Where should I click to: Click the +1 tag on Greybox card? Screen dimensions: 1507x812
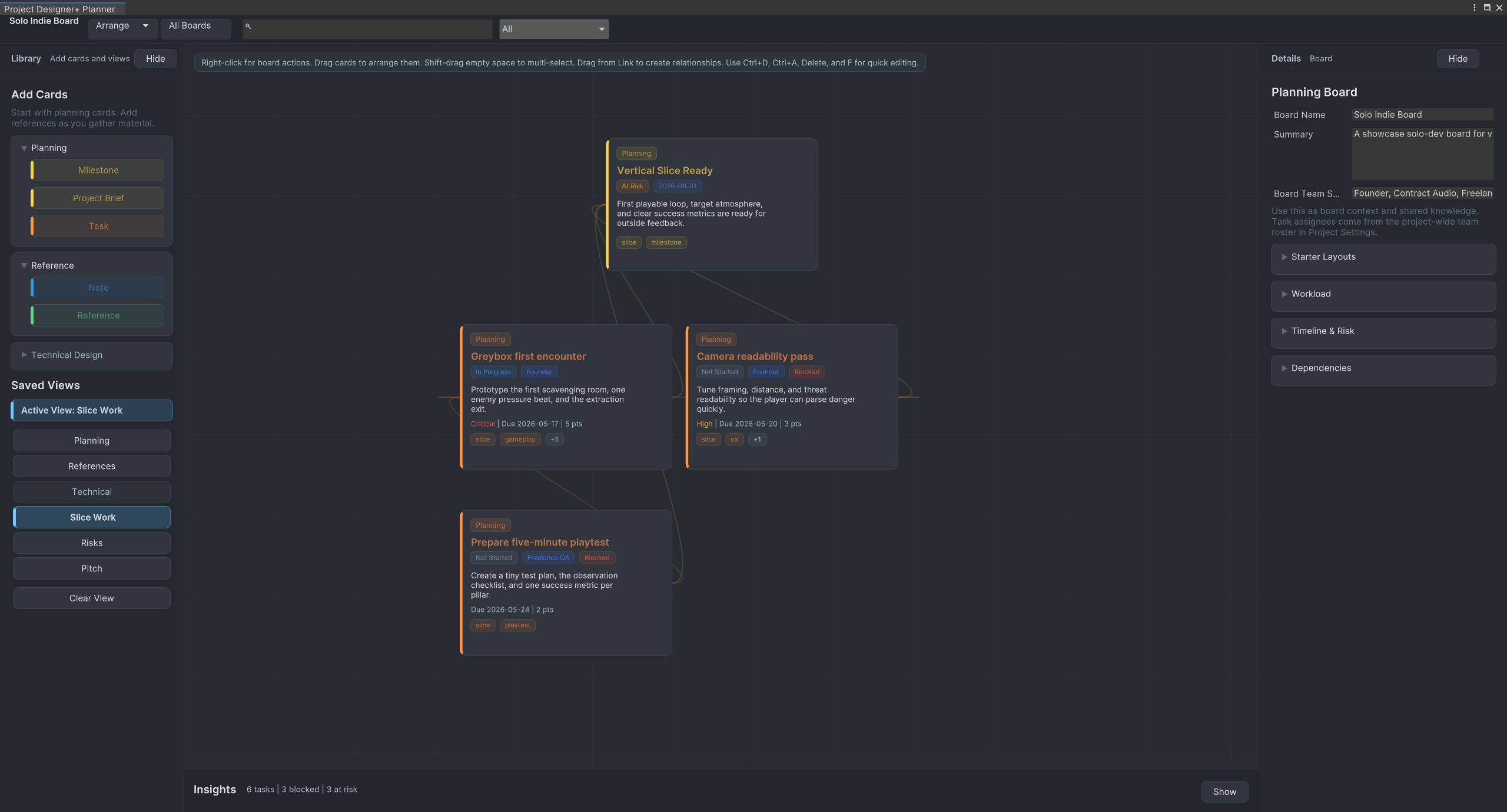(x=554, y=440)
